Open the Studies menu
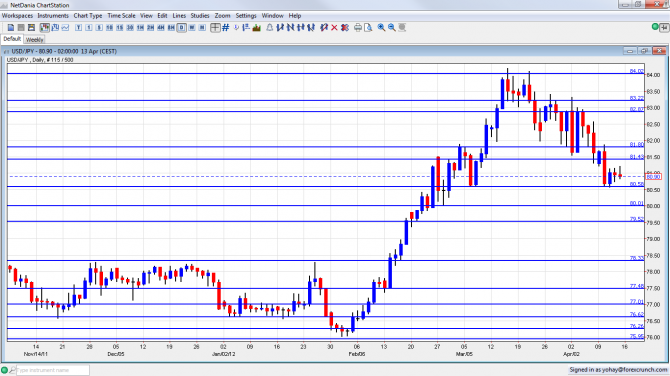Screen dimensions: 670x376 point(200,16)
